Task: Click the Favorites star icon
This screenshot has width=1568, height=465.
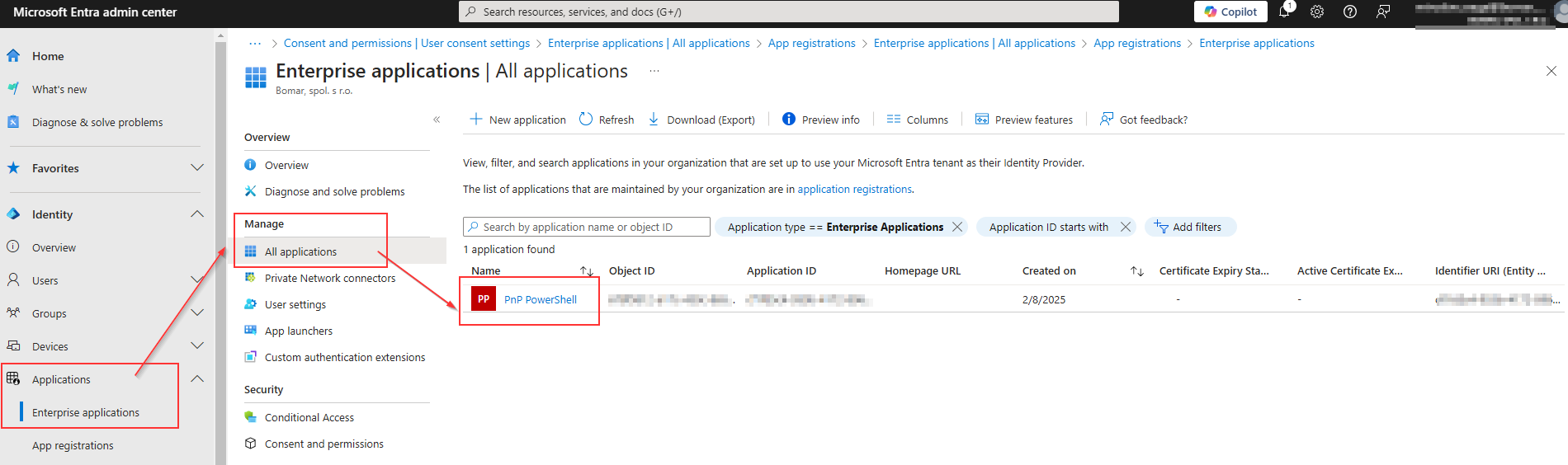Action: coord(13,167)
